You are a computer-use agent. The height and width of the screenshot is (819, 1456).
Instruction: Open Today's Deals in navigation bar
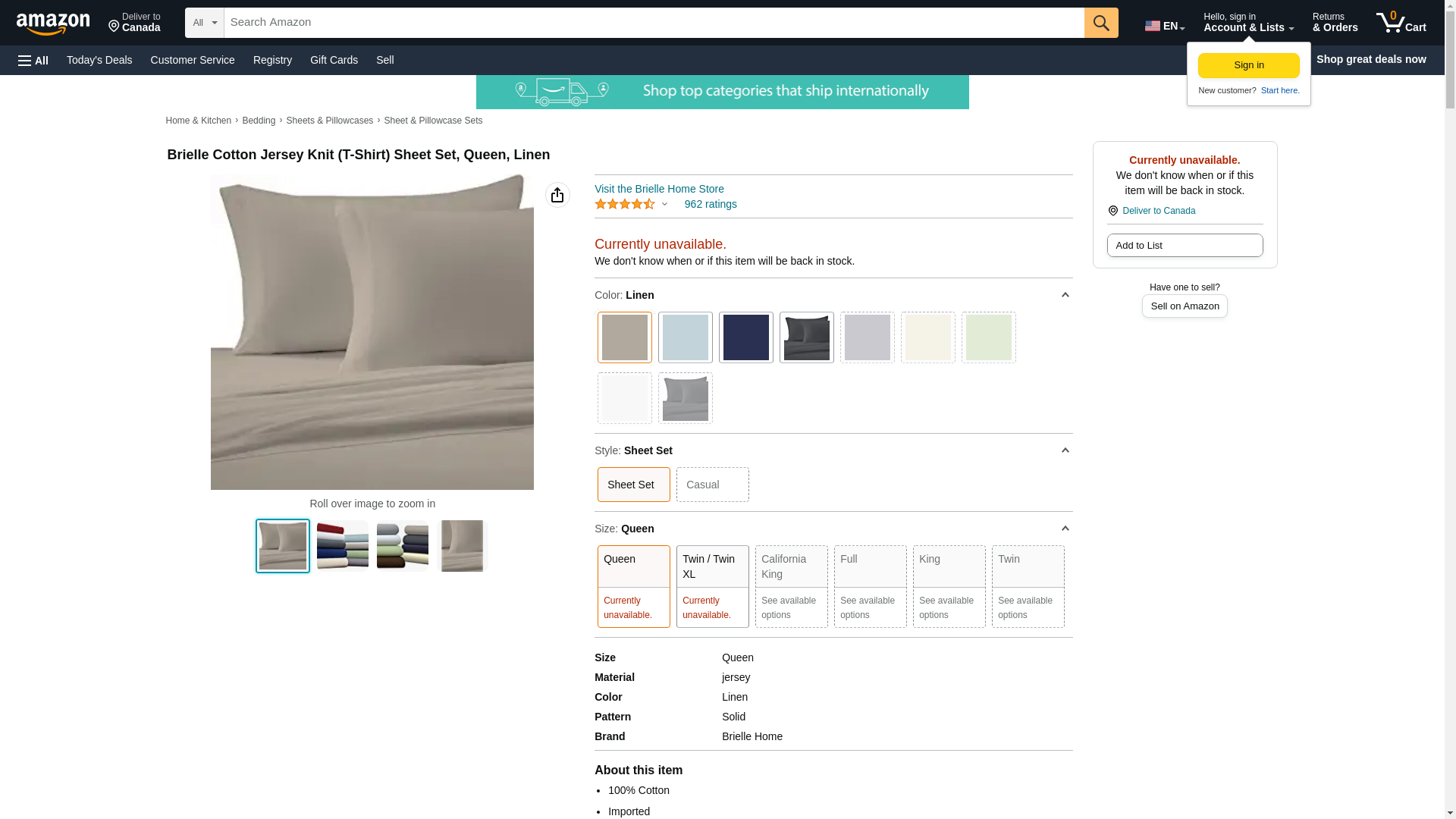(x=99, y=60)
